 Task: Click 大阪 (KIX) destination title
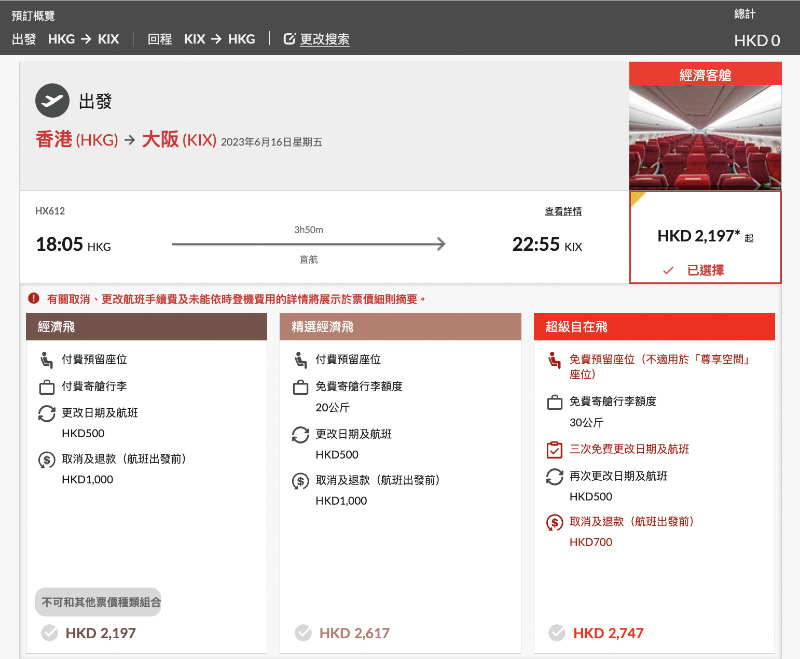click(179, 139)
